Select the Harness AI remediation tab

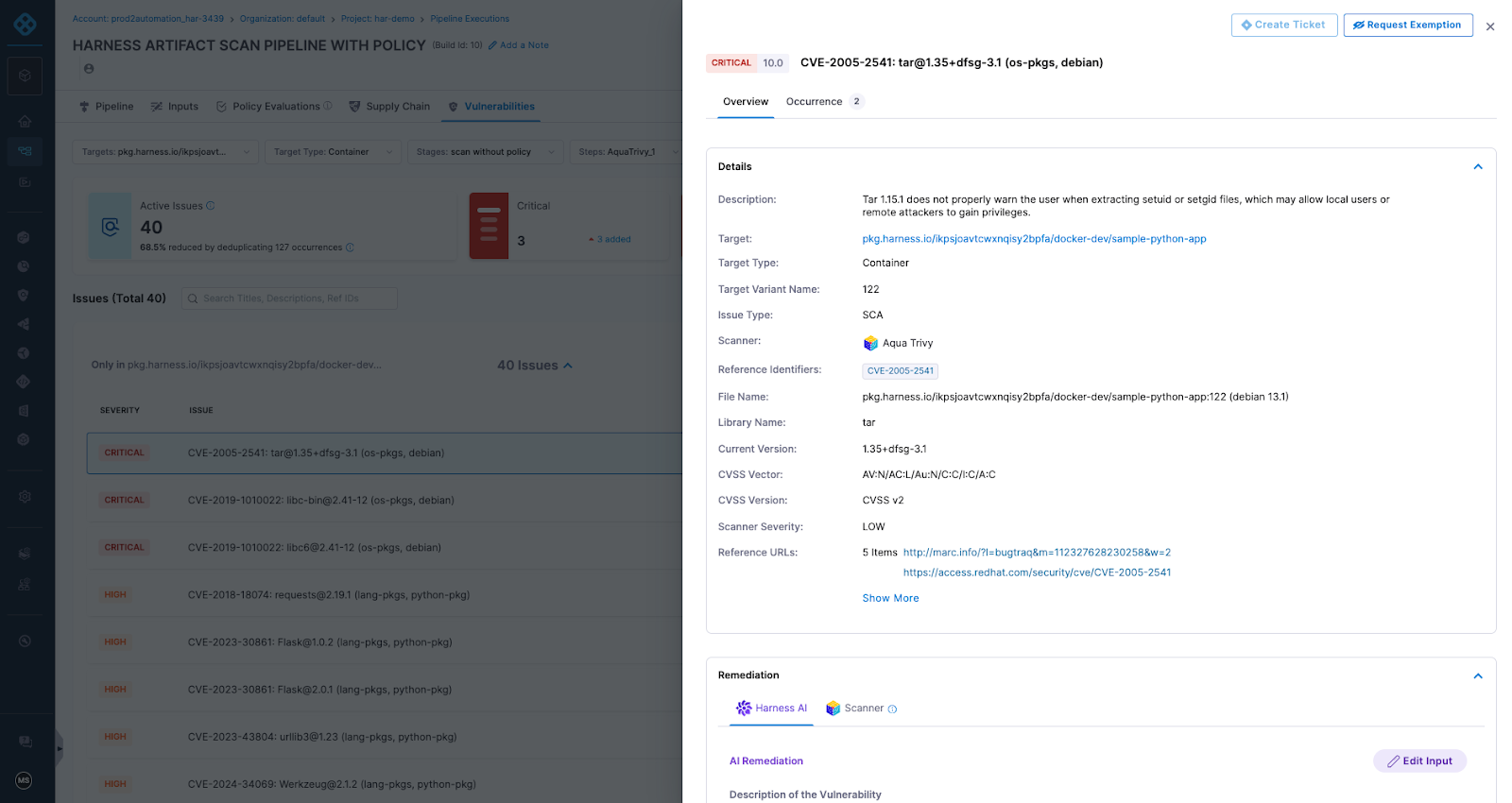coord(771,709)
